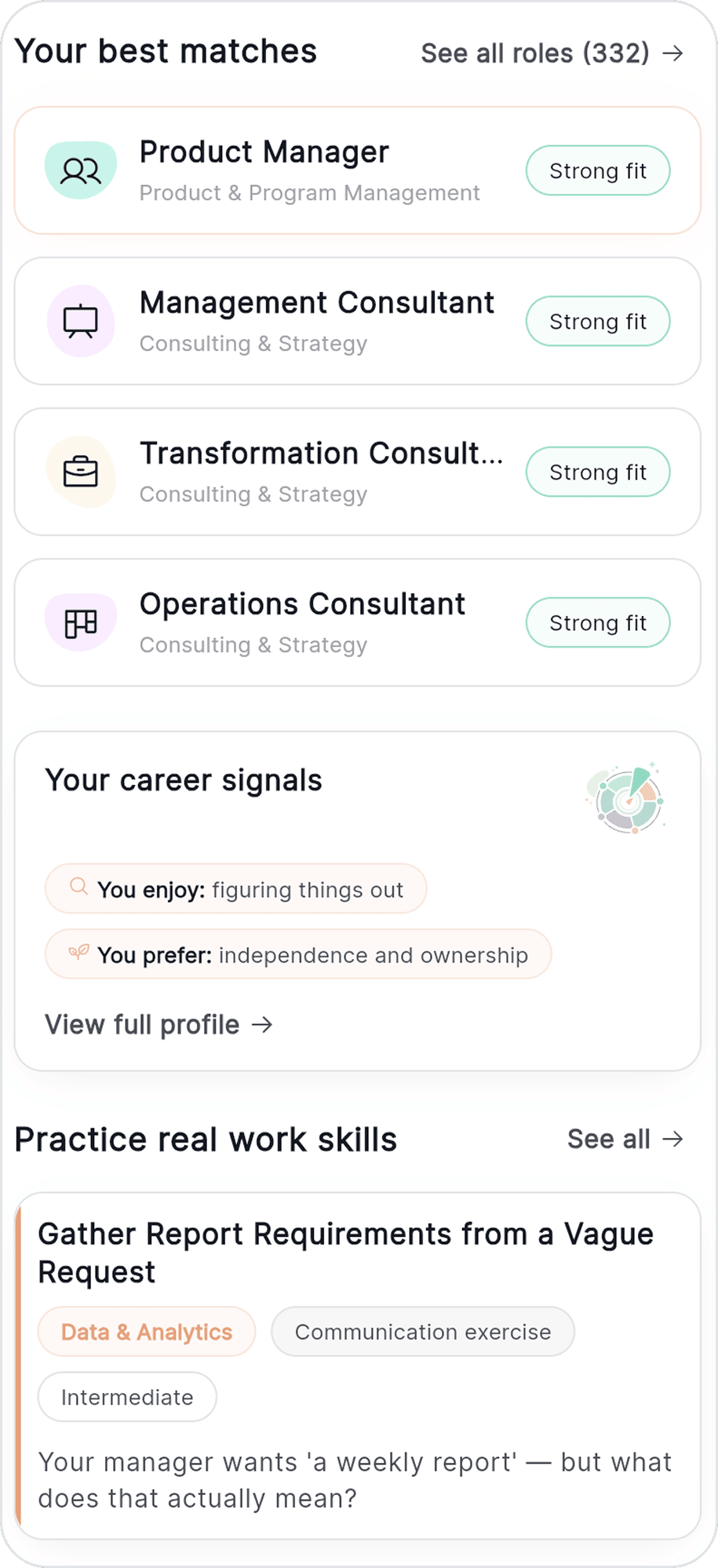Select the independence and ownership preference chip

click(x=297, y=954)
